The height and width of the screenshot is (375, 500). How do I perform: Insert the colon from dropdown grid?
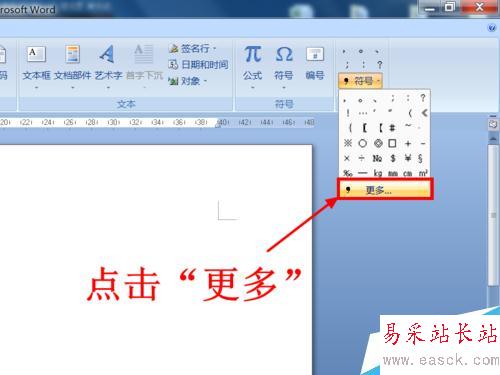point(408,98)
